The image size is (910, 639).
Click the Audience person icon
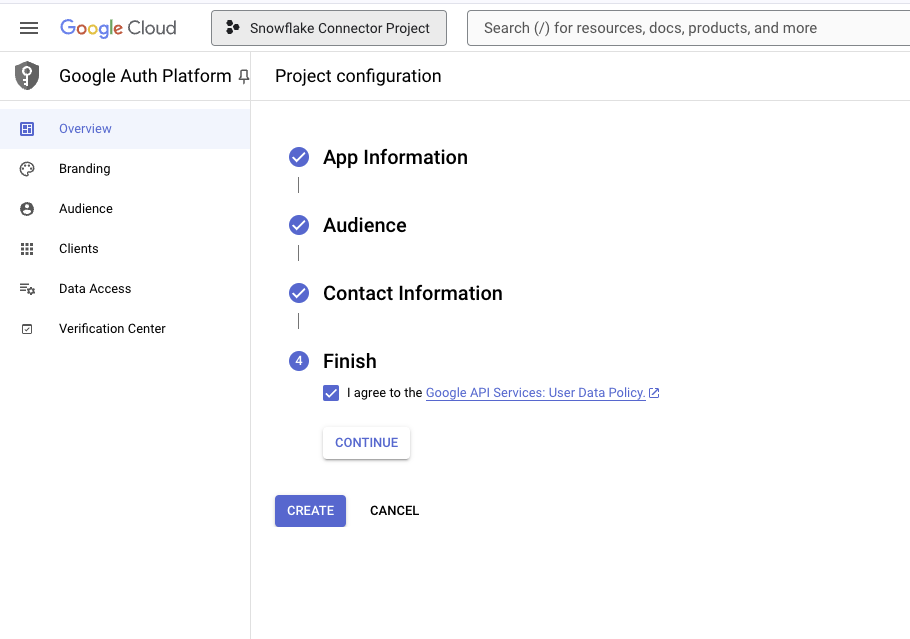pos(27,209)
